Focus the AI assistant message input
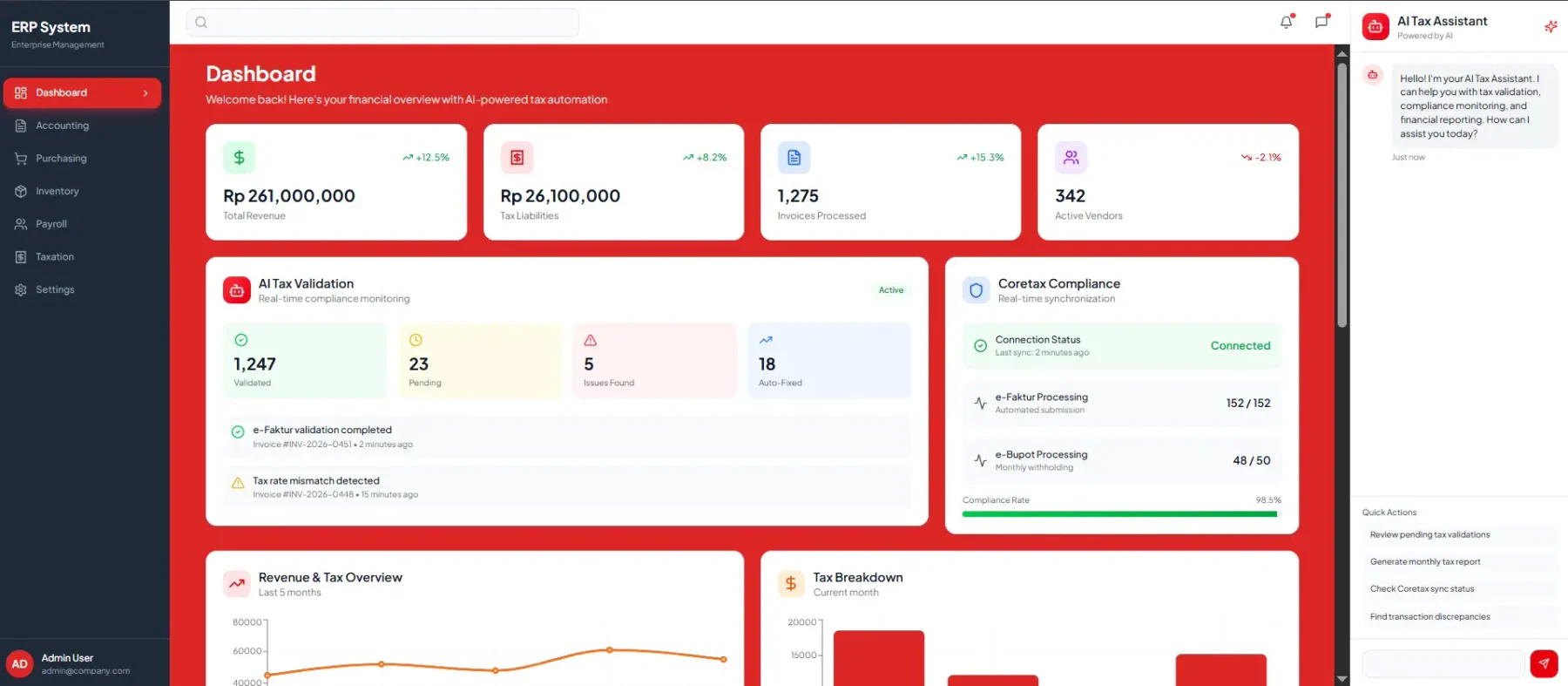 (1443, 663)
